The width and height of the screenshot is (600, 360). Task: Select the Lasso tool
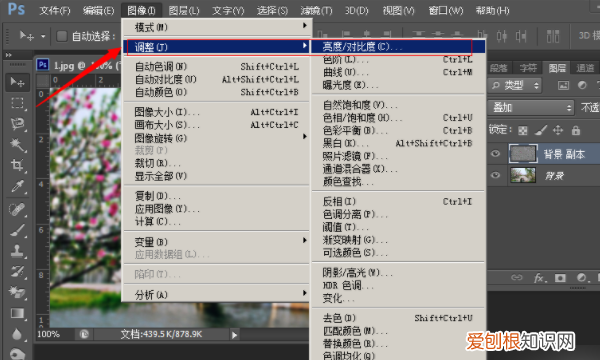[x=17, y=124]
